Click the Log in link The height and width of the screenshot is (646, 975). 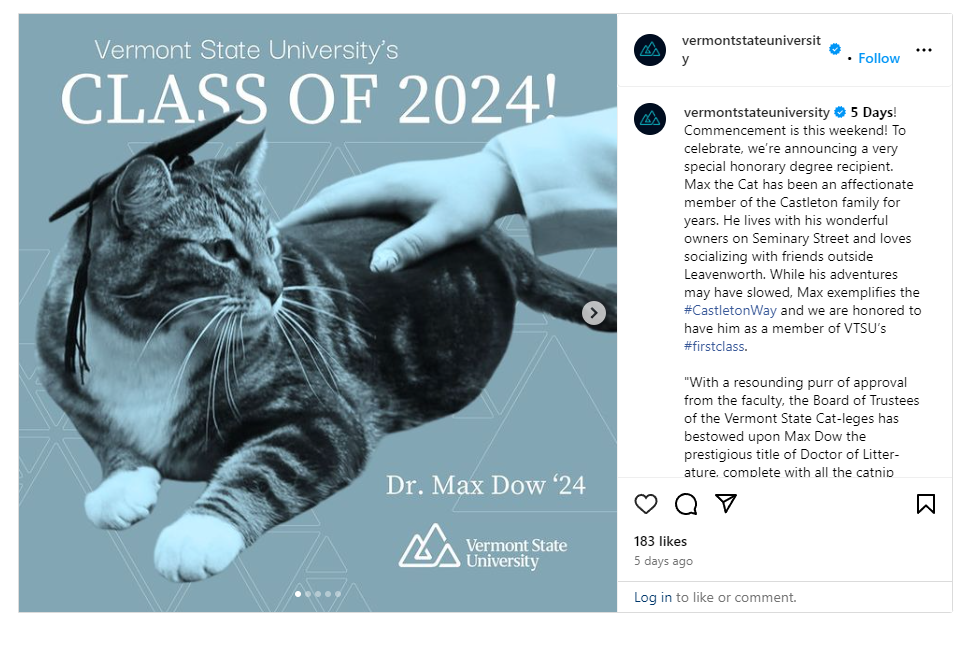coord(653,597)
